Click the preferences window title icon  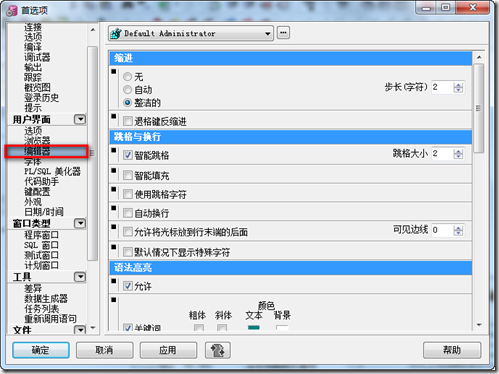coord(12,11)
